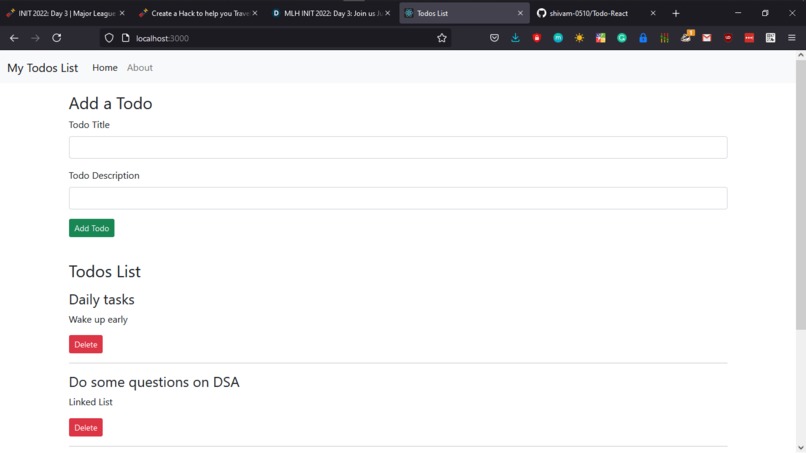
Task: Click the 'Do some questions on DSA' heading
Action: tap(154, 382)
